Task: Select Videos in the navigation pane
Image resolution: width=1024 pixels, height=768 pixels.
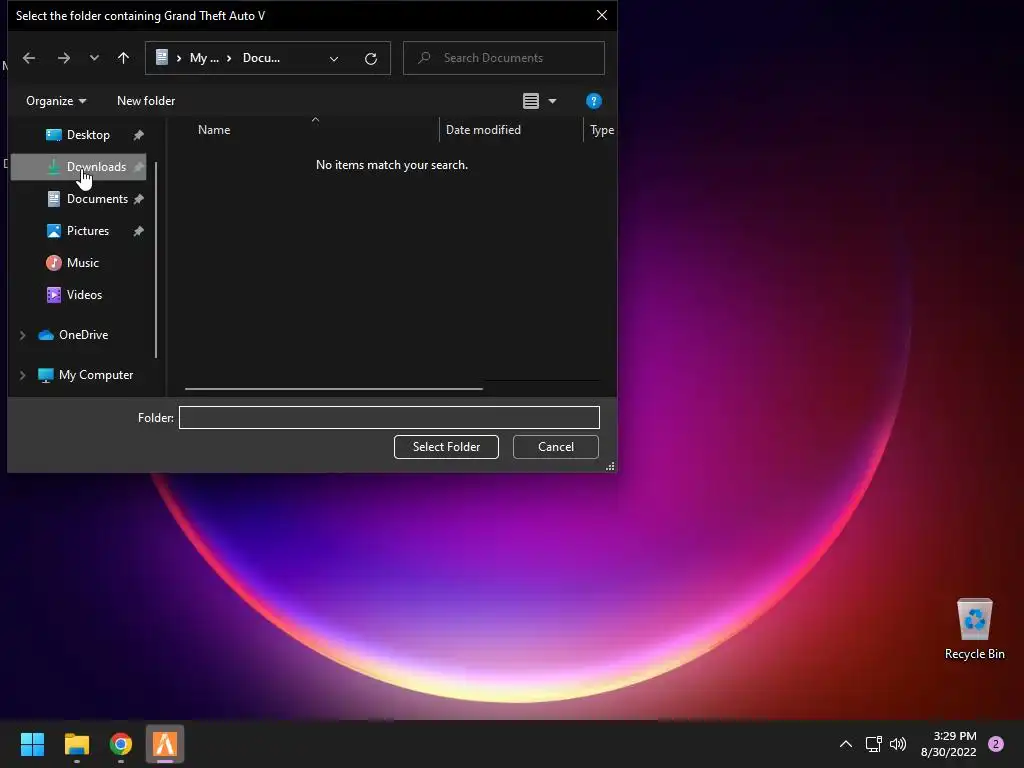Action: (x=79, y=295)
